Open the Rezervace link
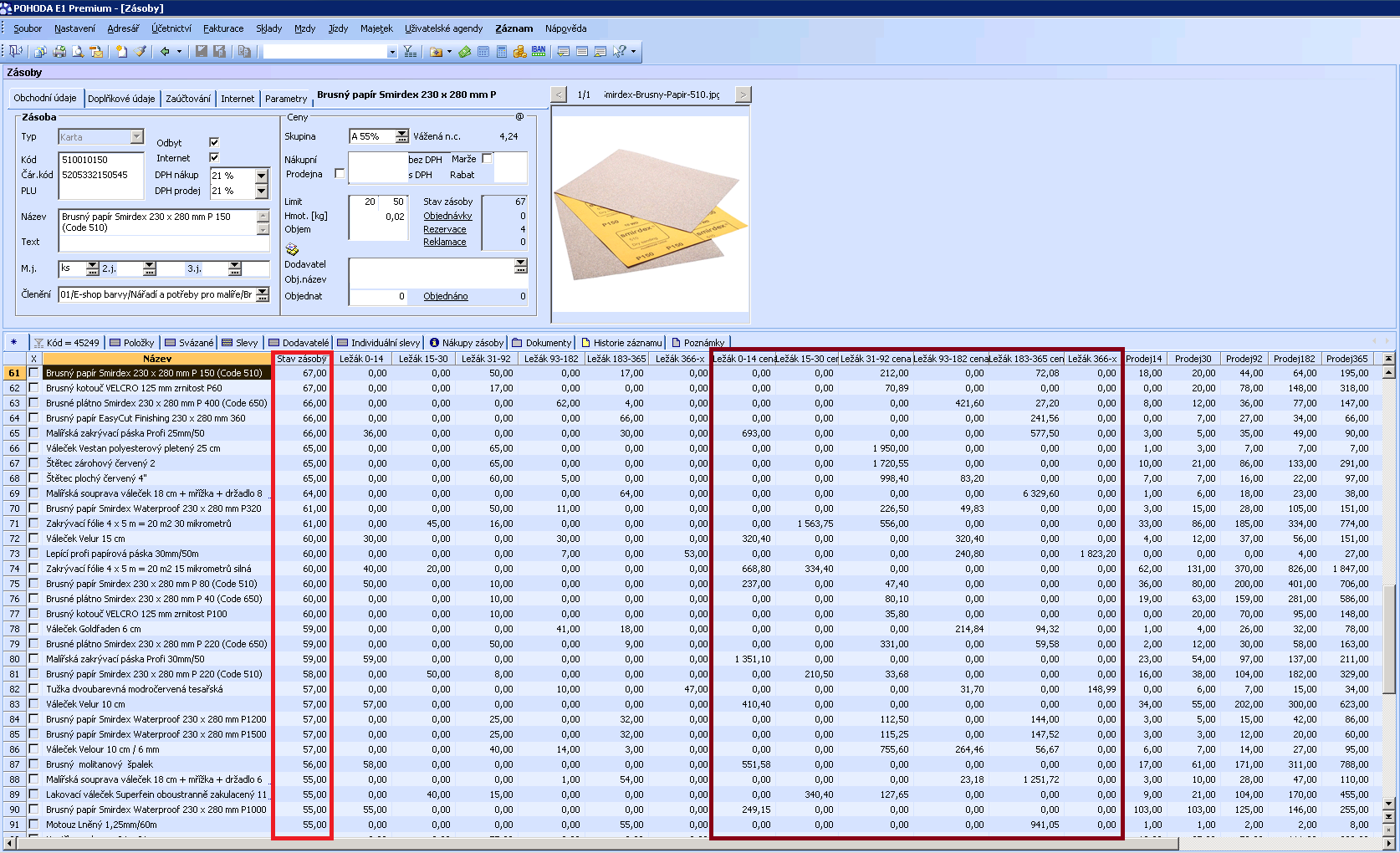This screenshot has width=1400, height=853. click(445, 229)
